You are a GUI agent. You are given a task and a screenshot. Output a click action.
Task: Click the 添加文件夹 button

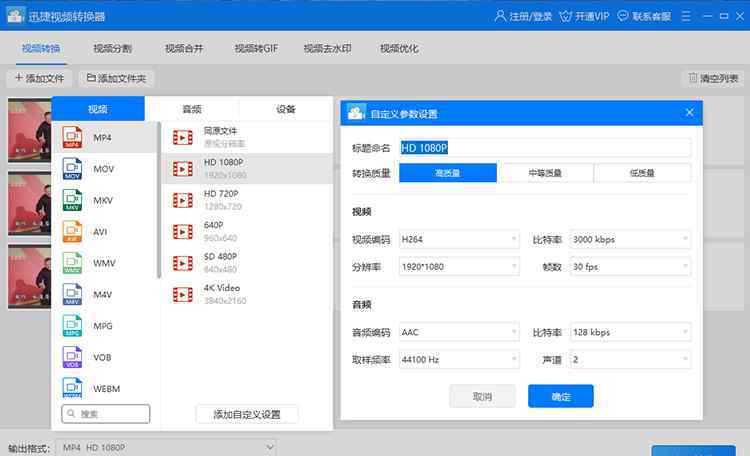(116, 78)
